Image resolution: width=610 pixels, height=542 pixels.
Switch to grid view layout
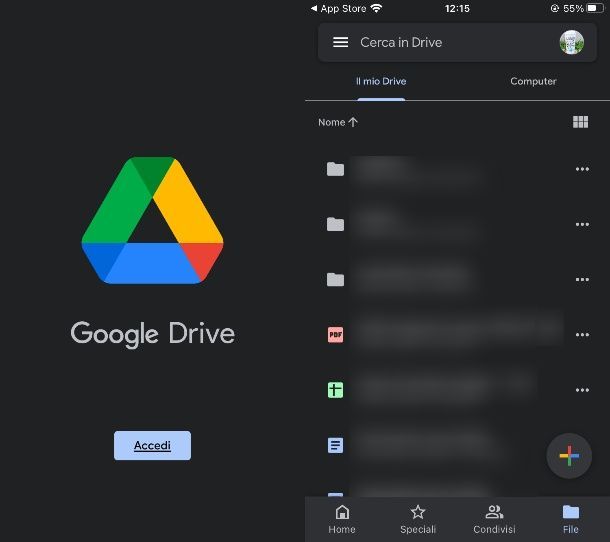580,122
